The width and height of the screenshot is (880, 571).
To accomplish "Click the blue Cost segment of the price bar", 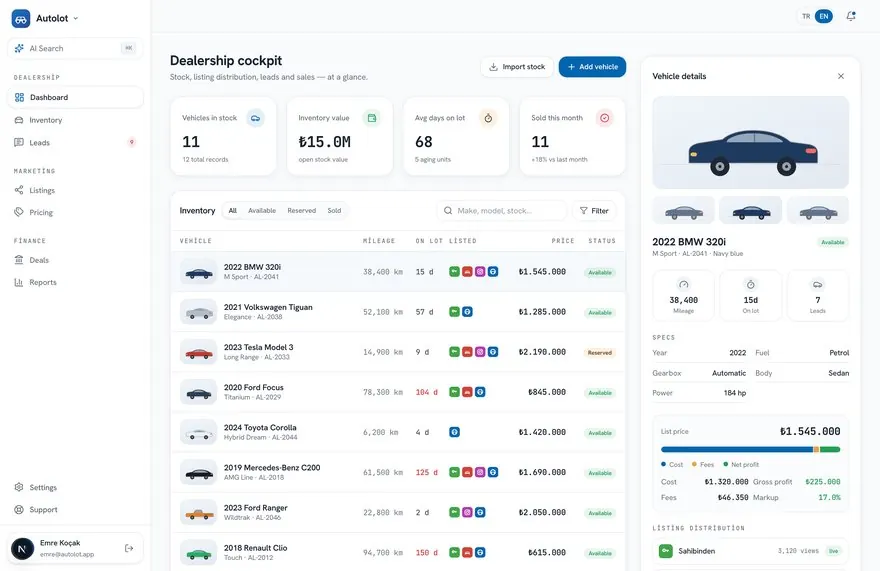I will click(737, 449).
